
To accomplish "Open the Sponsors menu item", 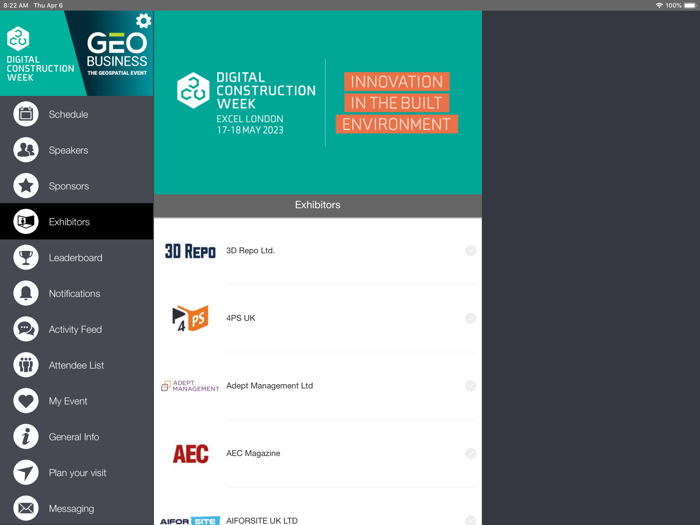I will [x=76, y=186].
